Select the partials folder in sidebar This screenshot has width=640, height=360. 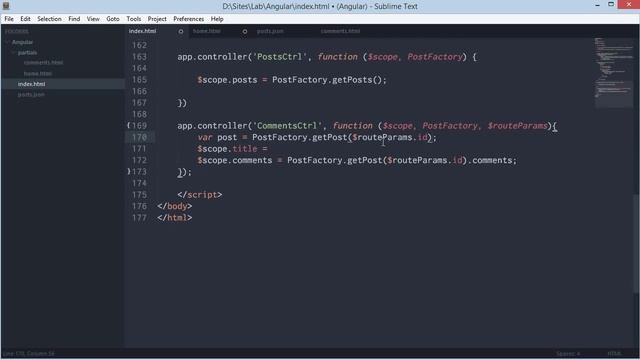point(27,53)
